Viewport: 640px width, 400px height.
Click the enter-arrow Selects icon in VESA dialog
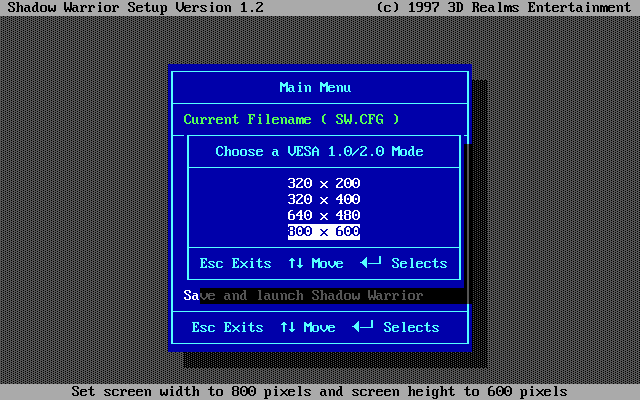click(x=371, y=262)
